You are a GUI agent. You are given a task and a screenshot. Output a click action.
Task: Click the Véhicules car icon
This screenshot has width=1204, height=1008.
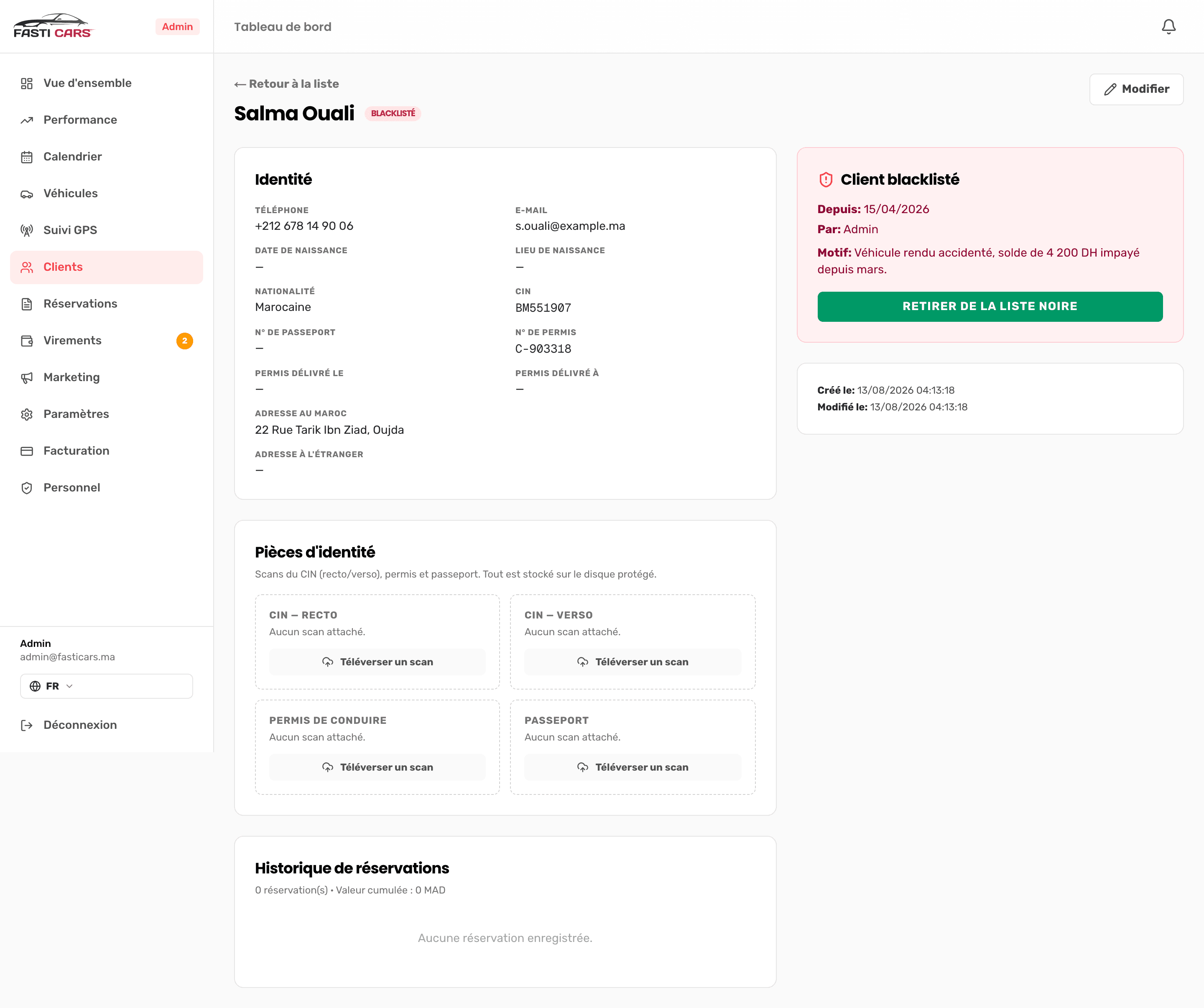point(27,193)
